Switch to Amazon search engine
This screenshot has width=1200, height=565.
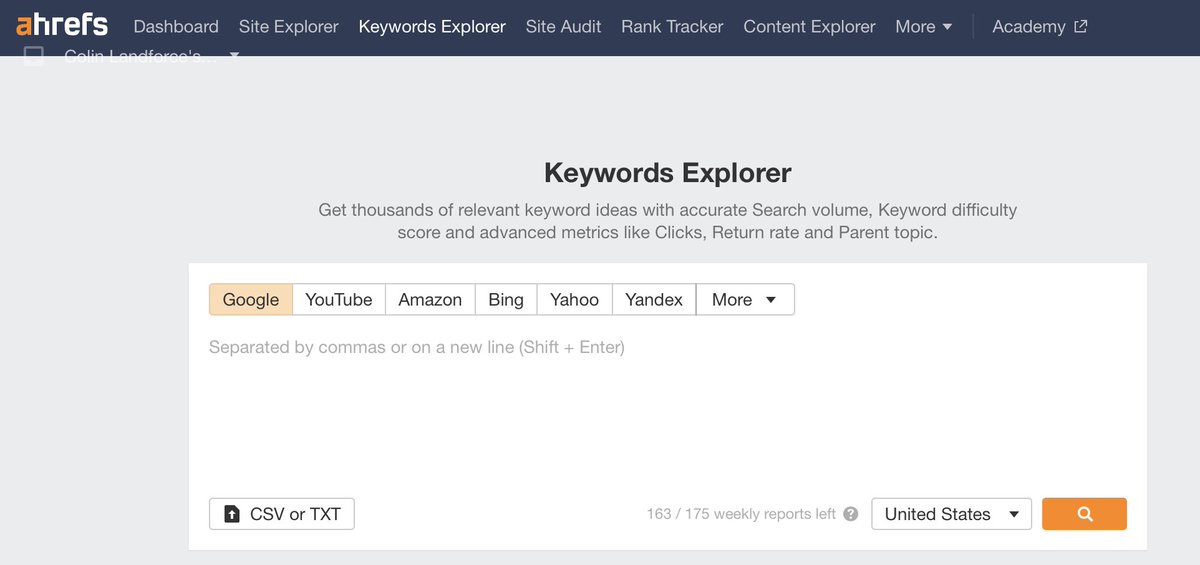(x=430, y=300)
